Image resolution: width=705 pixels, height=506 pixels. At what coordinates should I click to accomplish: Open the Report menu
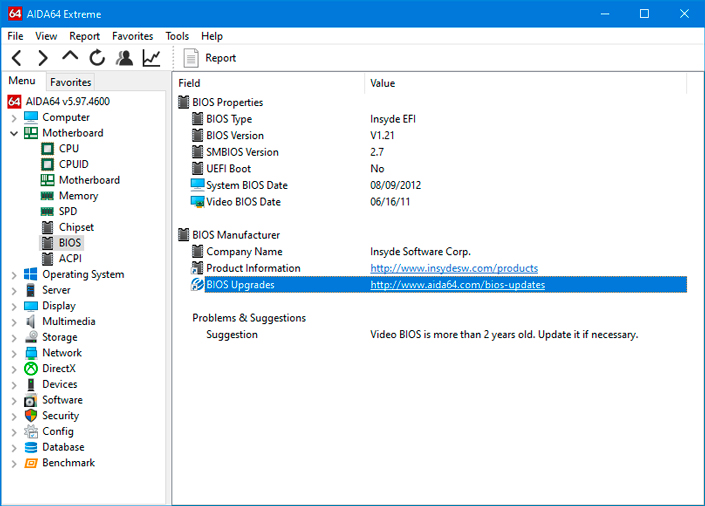(x=84, y=36)
